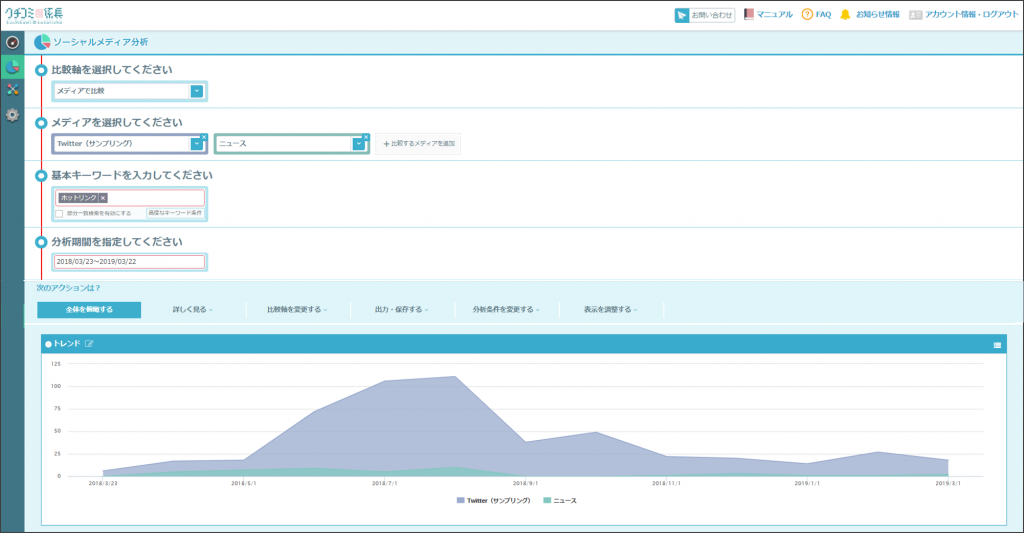Viewport: 1024px width, 533px height.
Task: Click the account card icon
Action: (916, 15)
